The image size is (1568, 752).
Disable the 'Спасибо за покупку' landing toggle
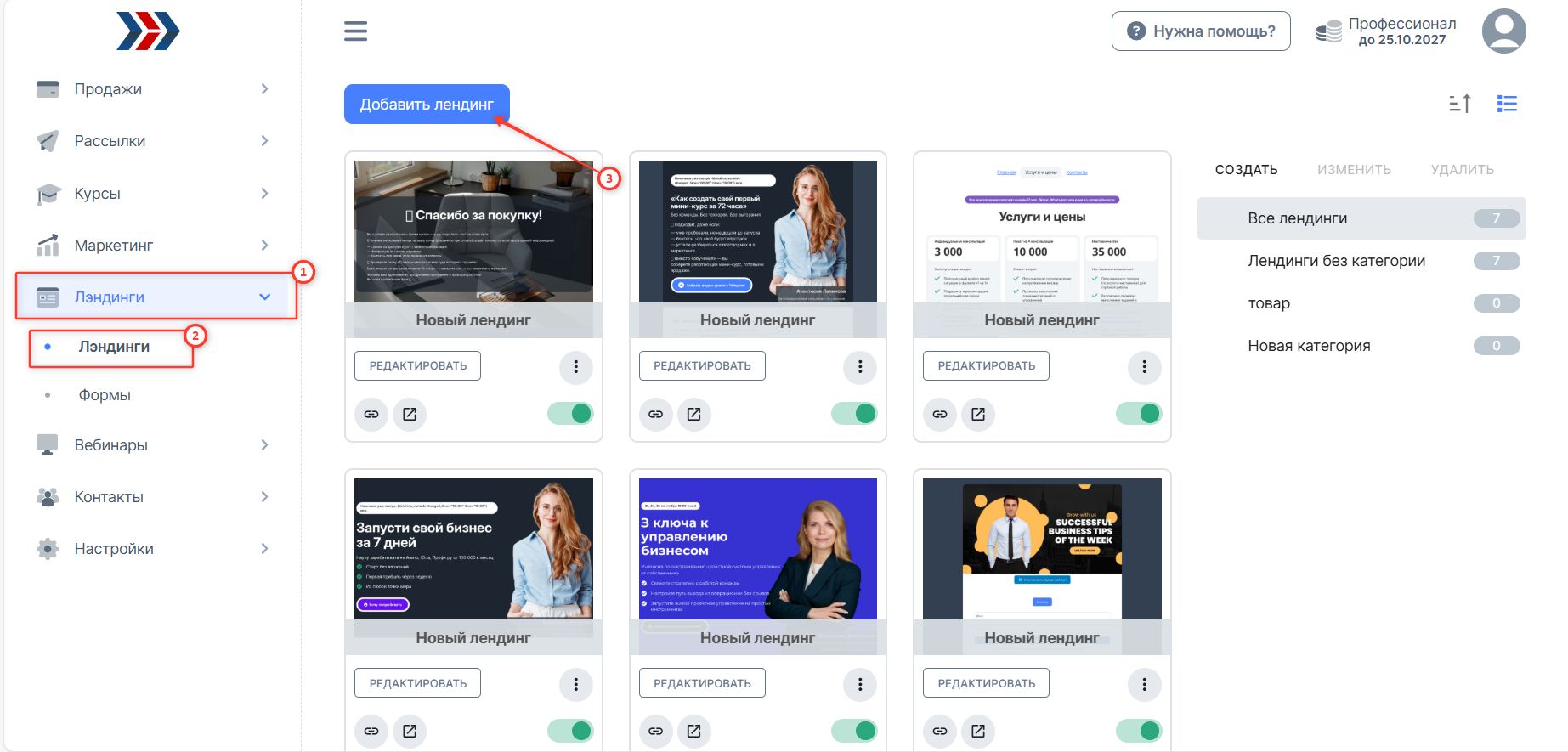570,414
